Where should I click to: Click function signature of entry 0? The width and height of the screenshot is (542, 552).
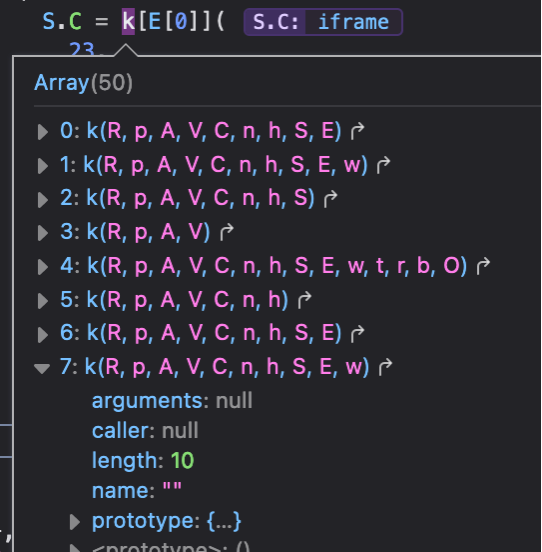tap(214, 131)
